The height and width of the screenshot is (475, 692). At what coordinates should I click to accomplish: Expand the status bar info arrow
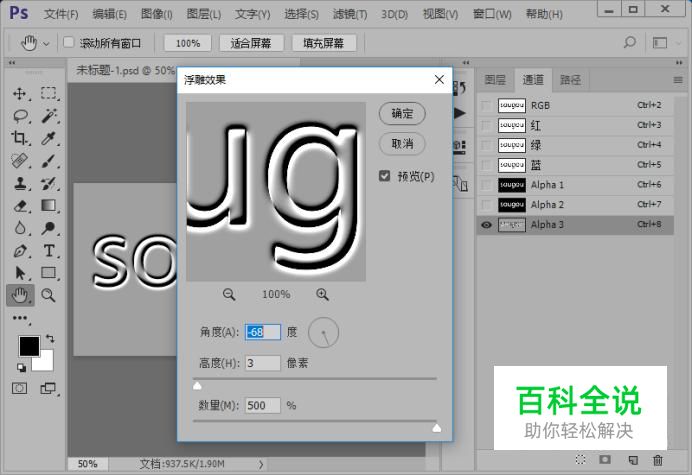click(261, 464)
